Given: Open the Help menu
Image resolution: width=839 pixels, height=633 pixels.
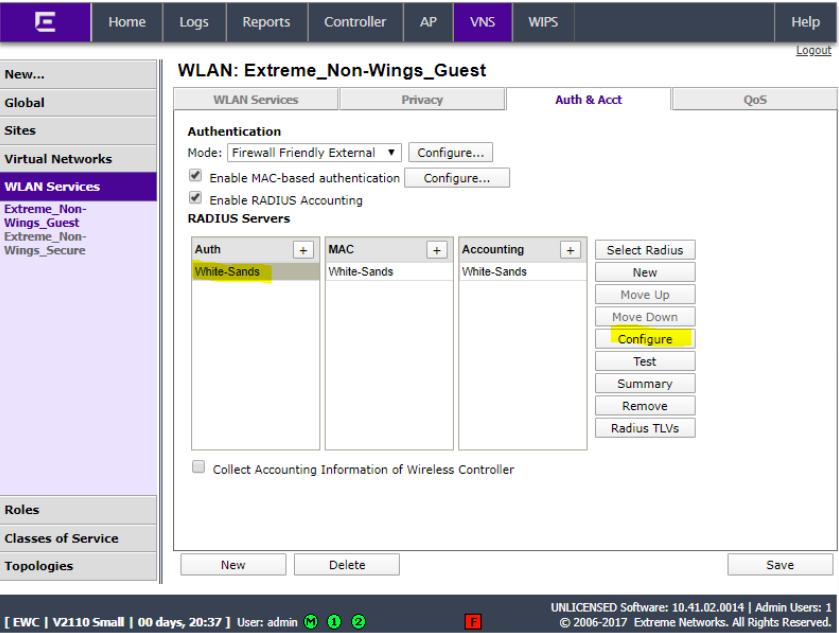Looking at the screenshot, I should click(x=805, y=22).
